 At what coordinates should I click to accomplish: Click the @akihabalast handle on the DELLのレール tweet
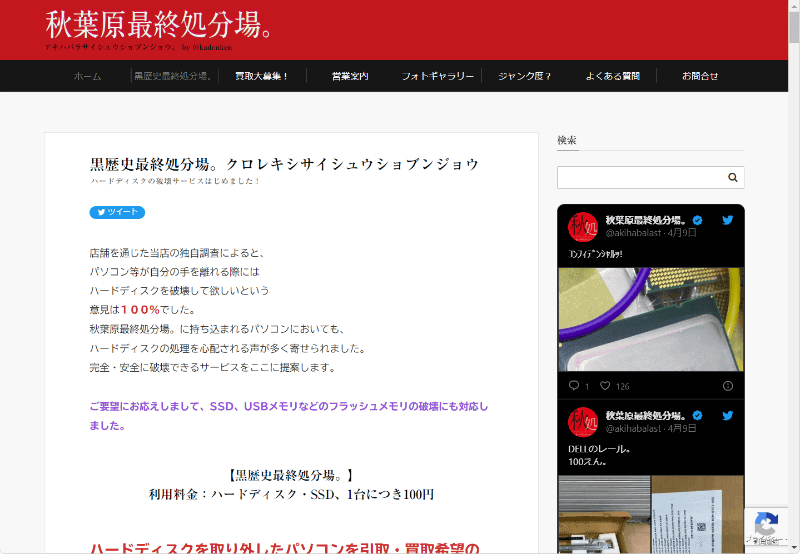coord(633,429)
